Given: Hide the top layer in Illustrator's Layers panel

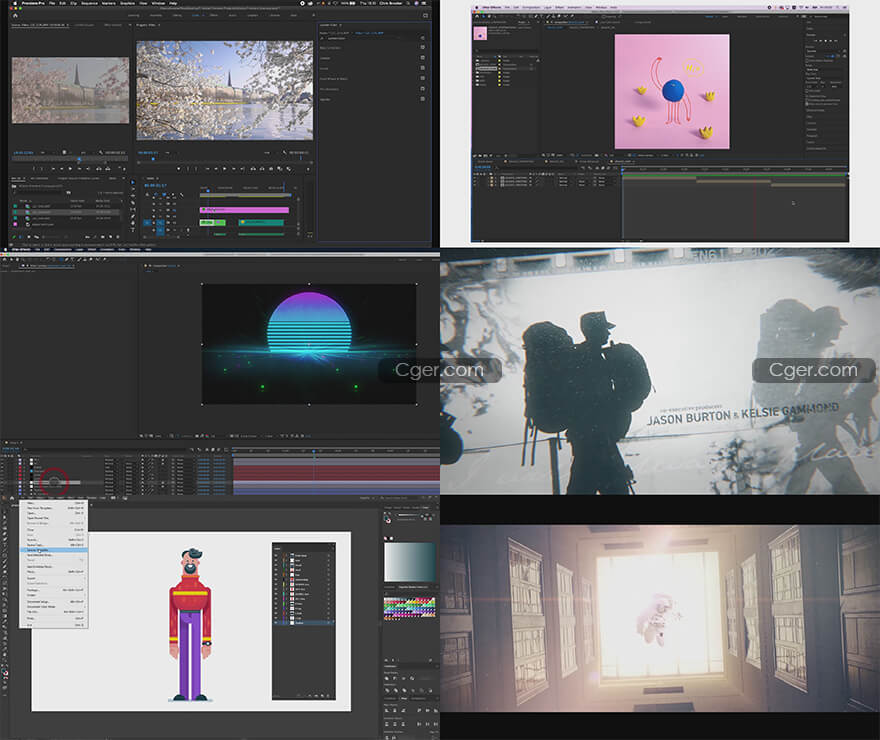Looking at the screenshot, I should pos(276,555).
